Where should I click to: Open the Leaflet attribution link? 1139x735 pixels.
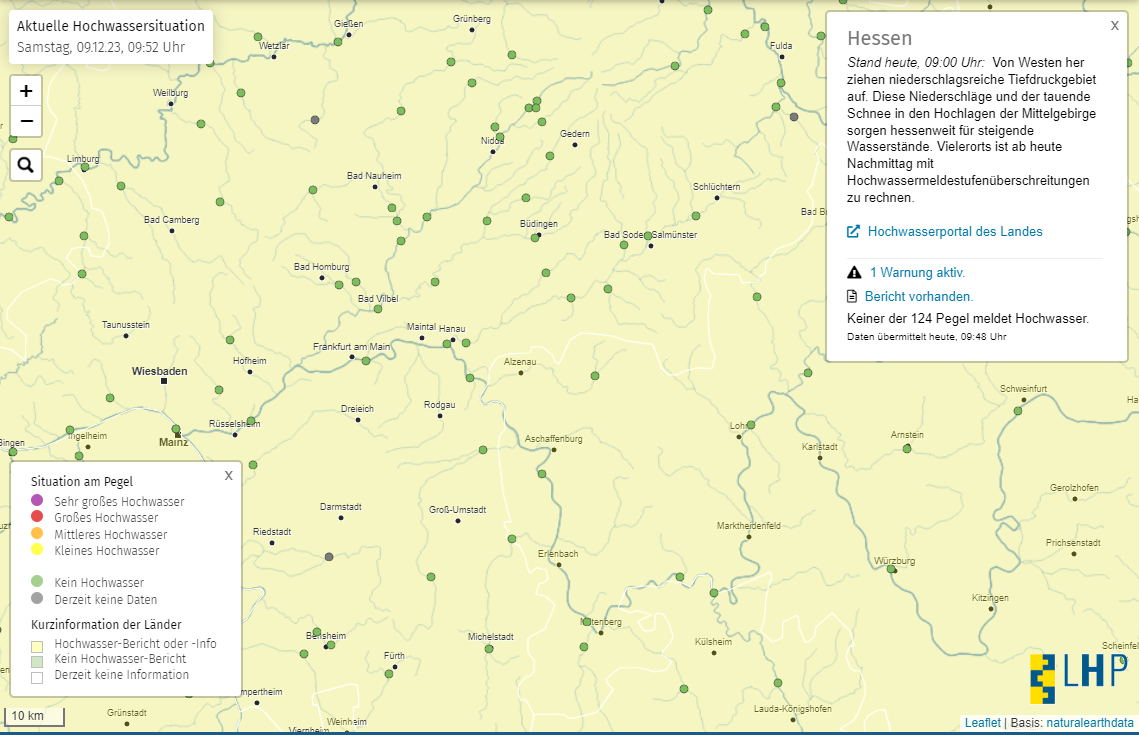[x=982, y=723]
